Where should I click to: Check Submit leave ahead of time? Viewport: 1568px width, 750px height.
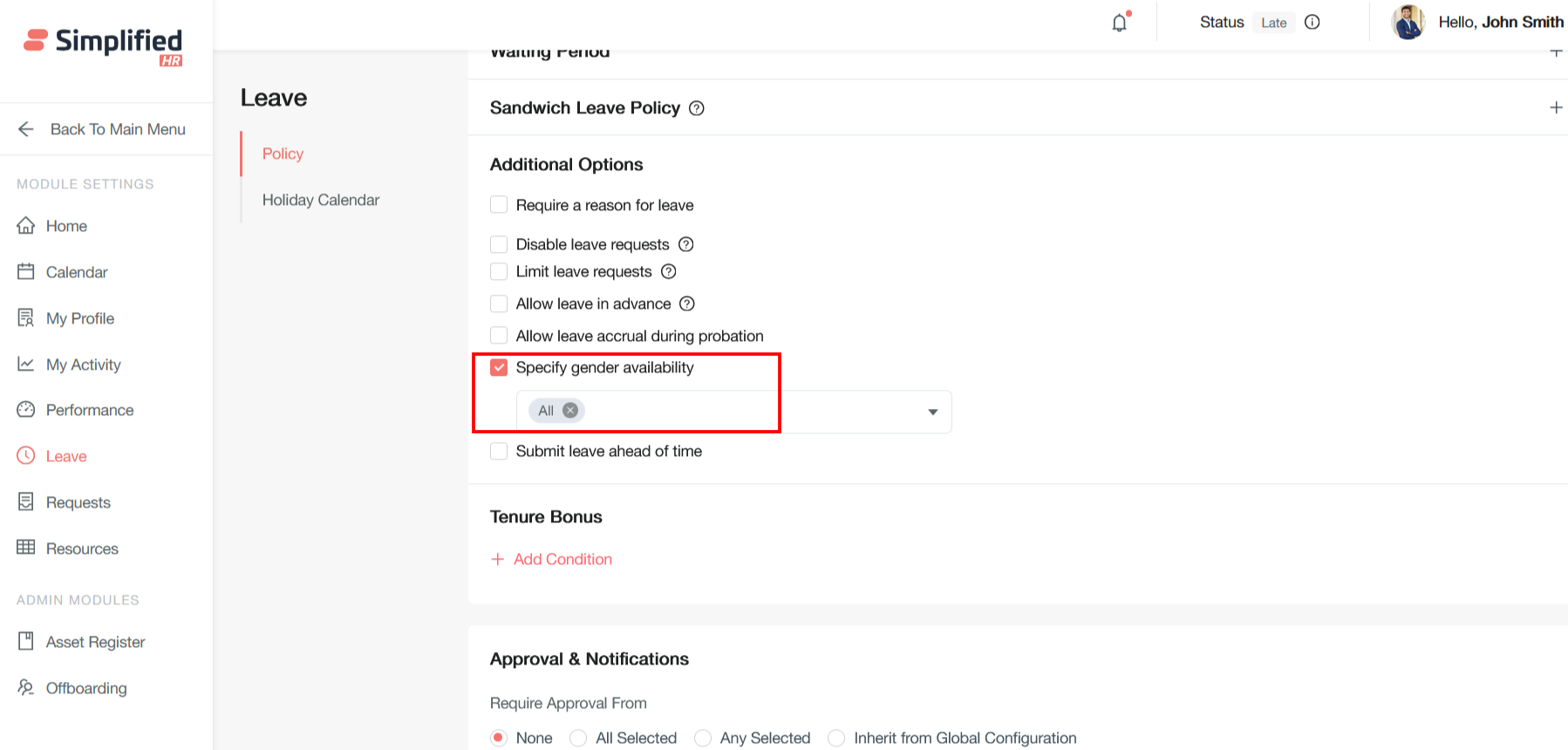[499, 451]
